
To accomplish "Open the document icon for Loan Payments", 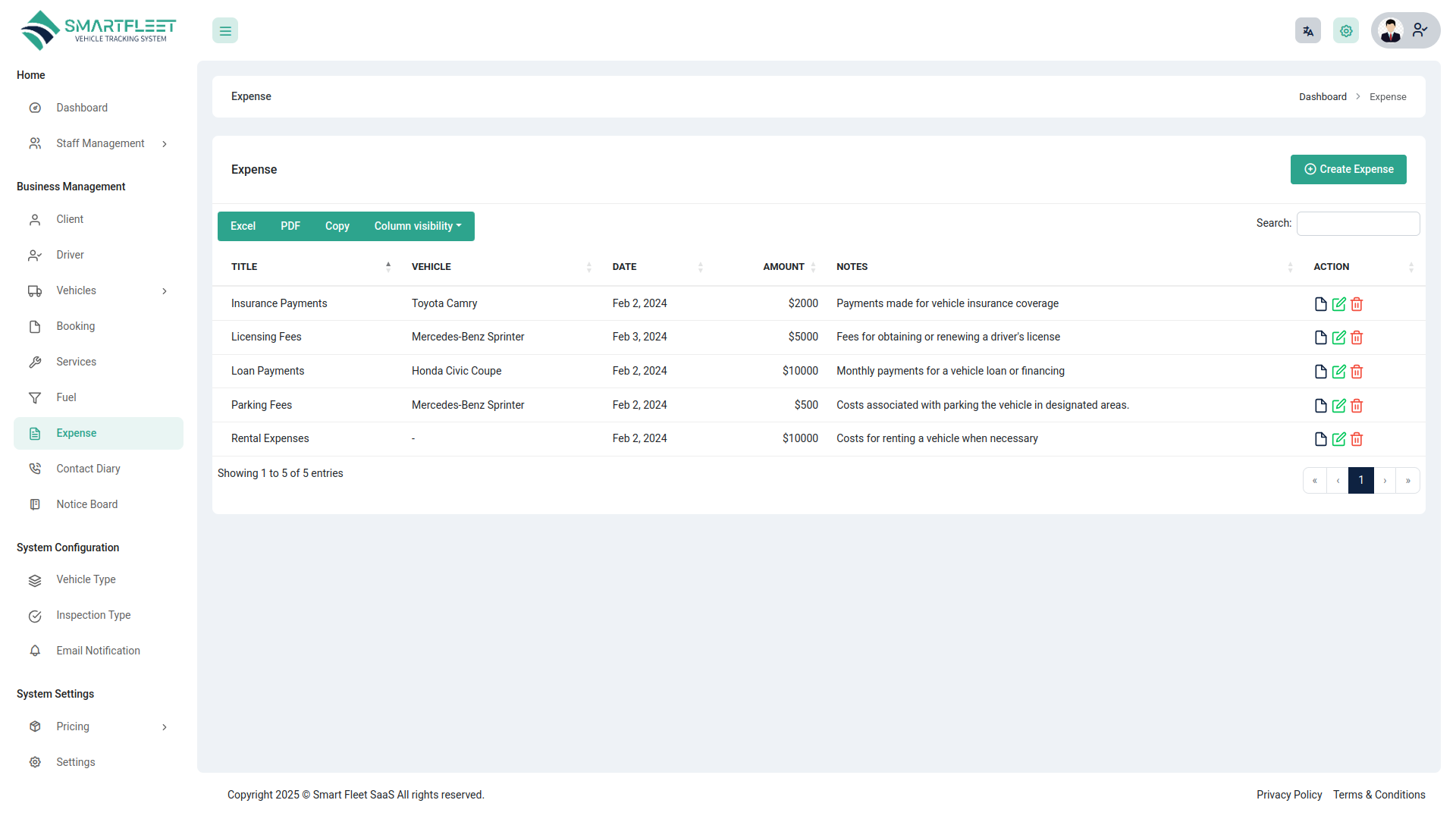I will click(x=1320, y=372).
